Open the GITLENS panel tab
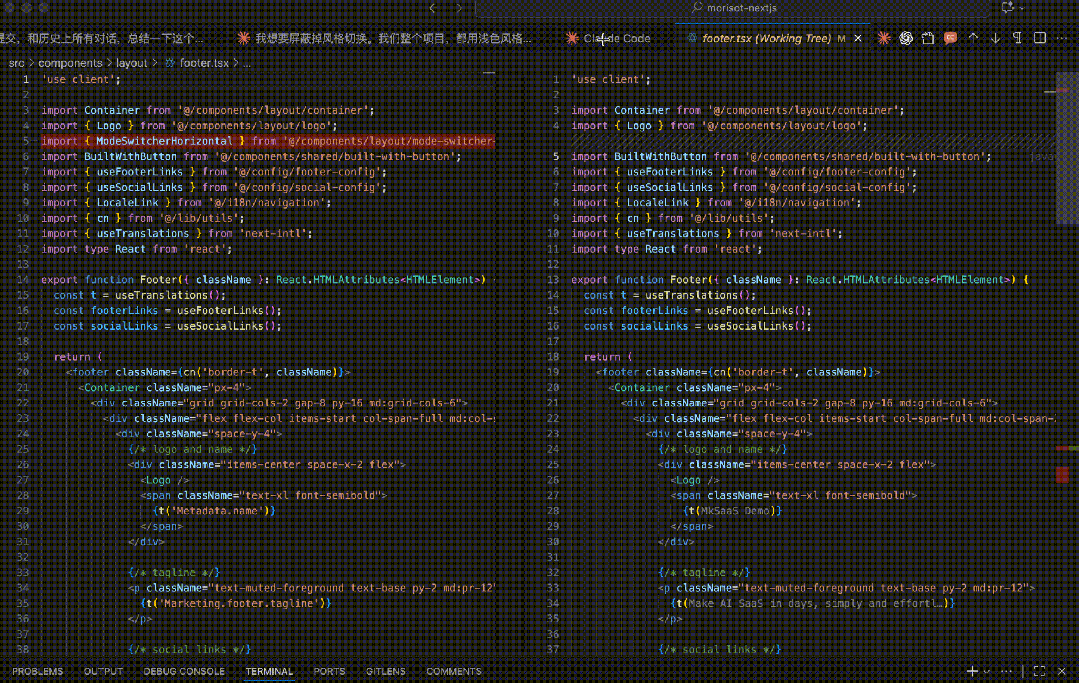Image resolution: width=1079 pixels, height=683 pixels. click(x=385, y=671)
